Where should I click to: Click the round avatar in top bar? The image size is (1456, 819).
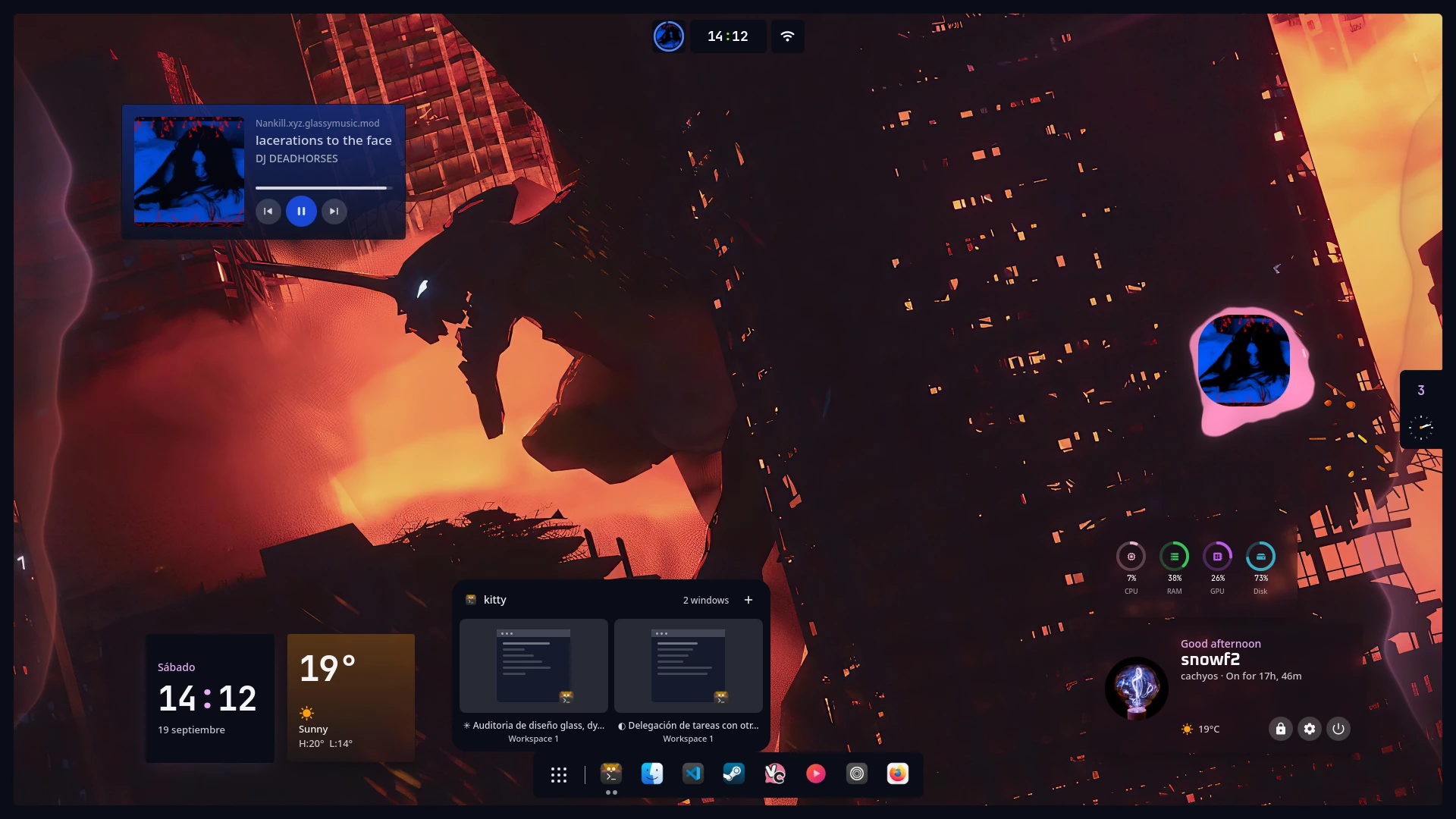(x=669, y=36)
